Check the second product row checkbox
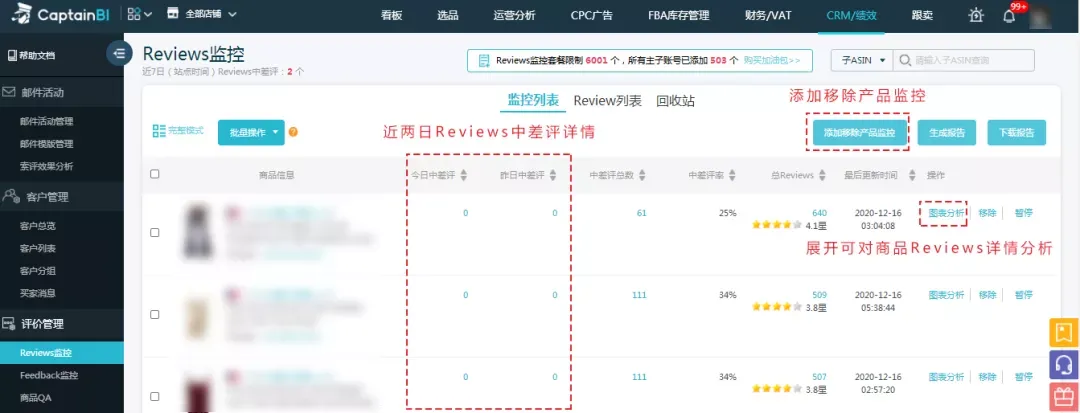 click(154, 315)
